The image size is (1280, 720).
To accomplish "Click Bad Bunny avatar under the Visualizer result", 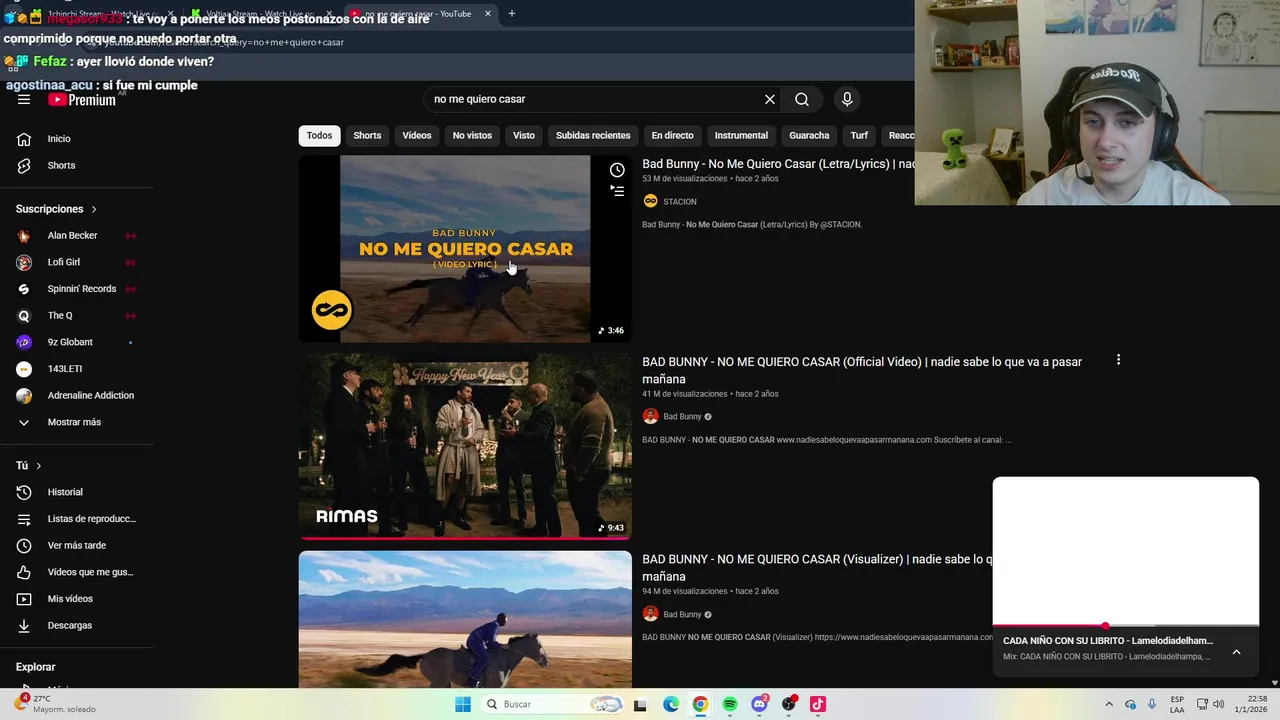I will click(x=650, y=614).
